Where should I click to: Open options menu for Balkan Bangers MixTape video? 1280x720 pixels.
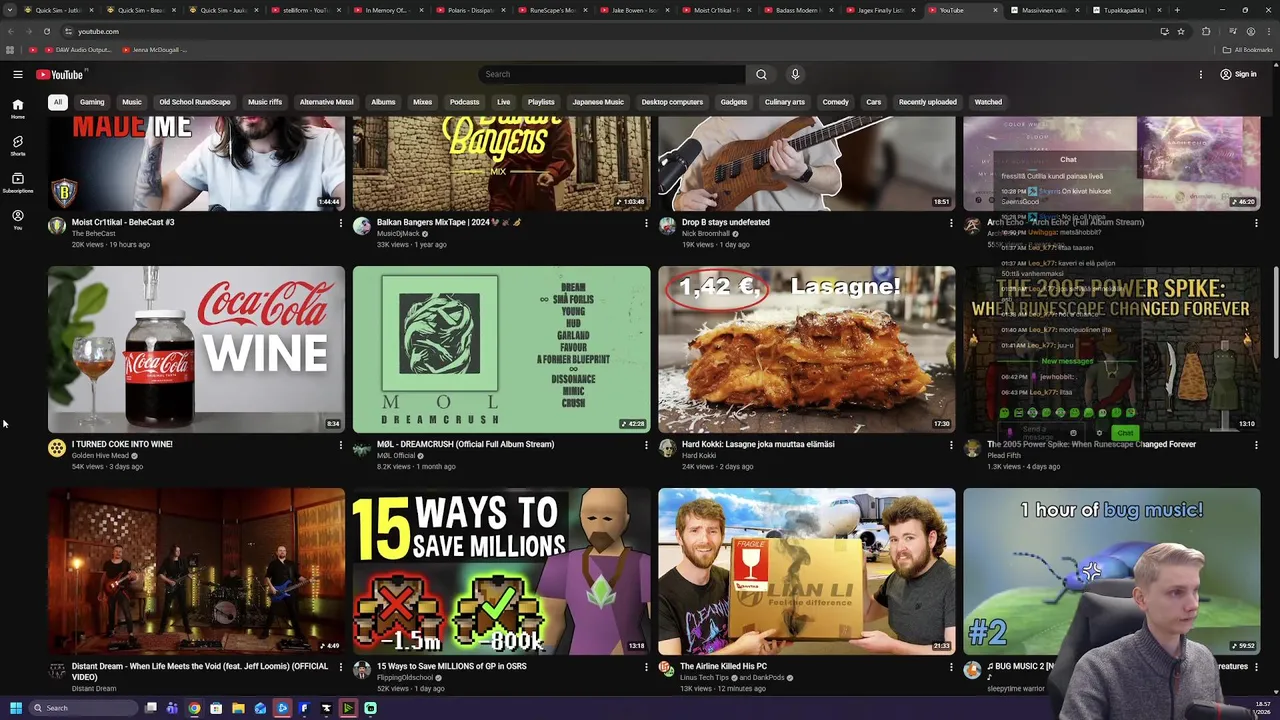click(645, 223)
